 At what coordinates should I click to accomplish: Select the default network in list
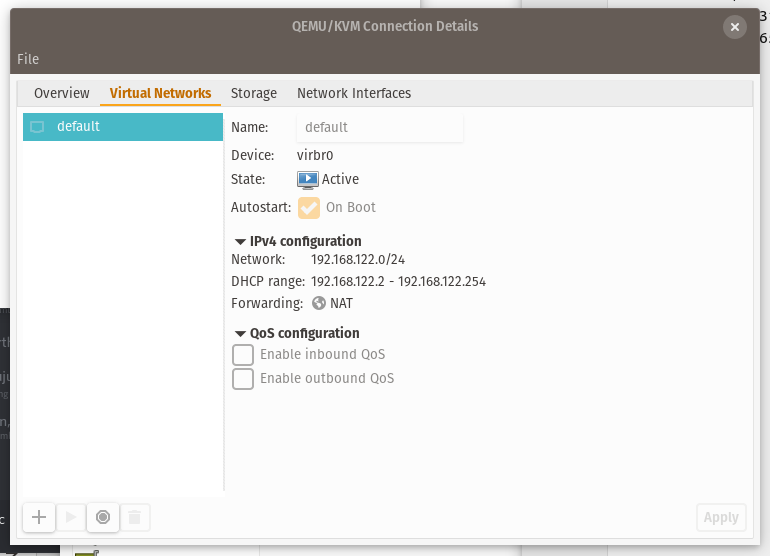coord(123,127)
